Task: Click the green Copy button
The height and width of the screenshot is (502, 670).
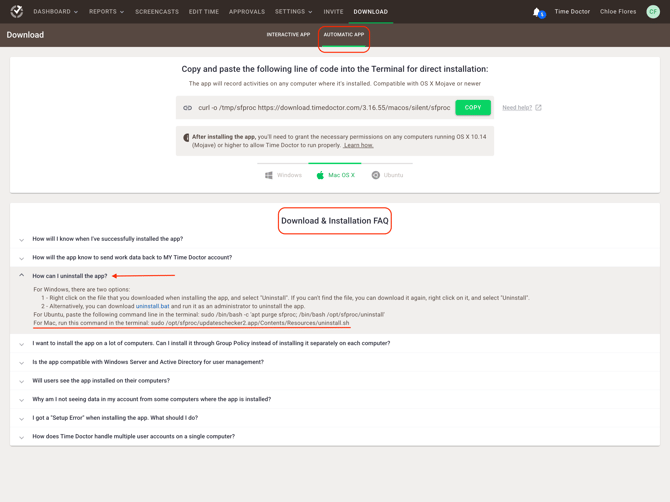Action: coord(473,108)
